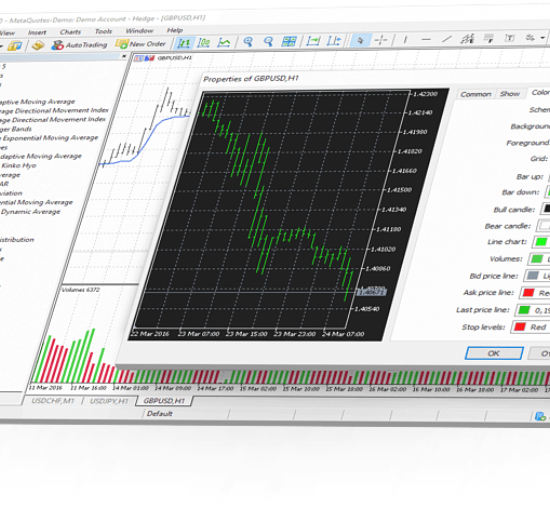Select the trendline drawing tool
Viewport: 550px width, 508px height.
(447, 39)
